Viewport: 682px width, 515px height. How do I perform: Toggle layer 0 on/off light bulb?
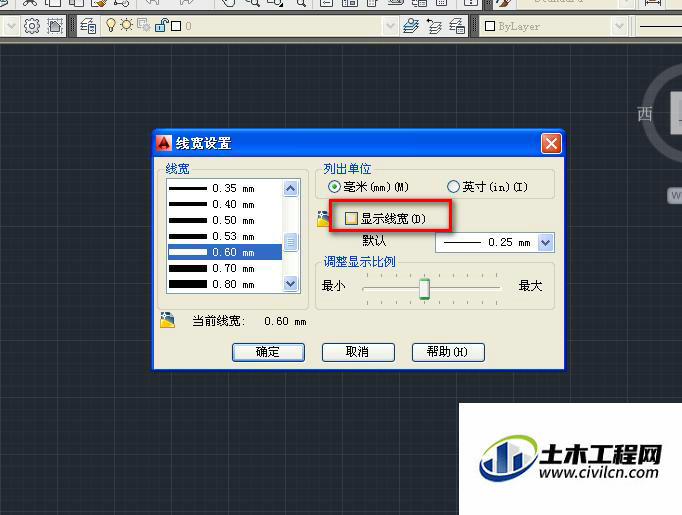point(111,25)
